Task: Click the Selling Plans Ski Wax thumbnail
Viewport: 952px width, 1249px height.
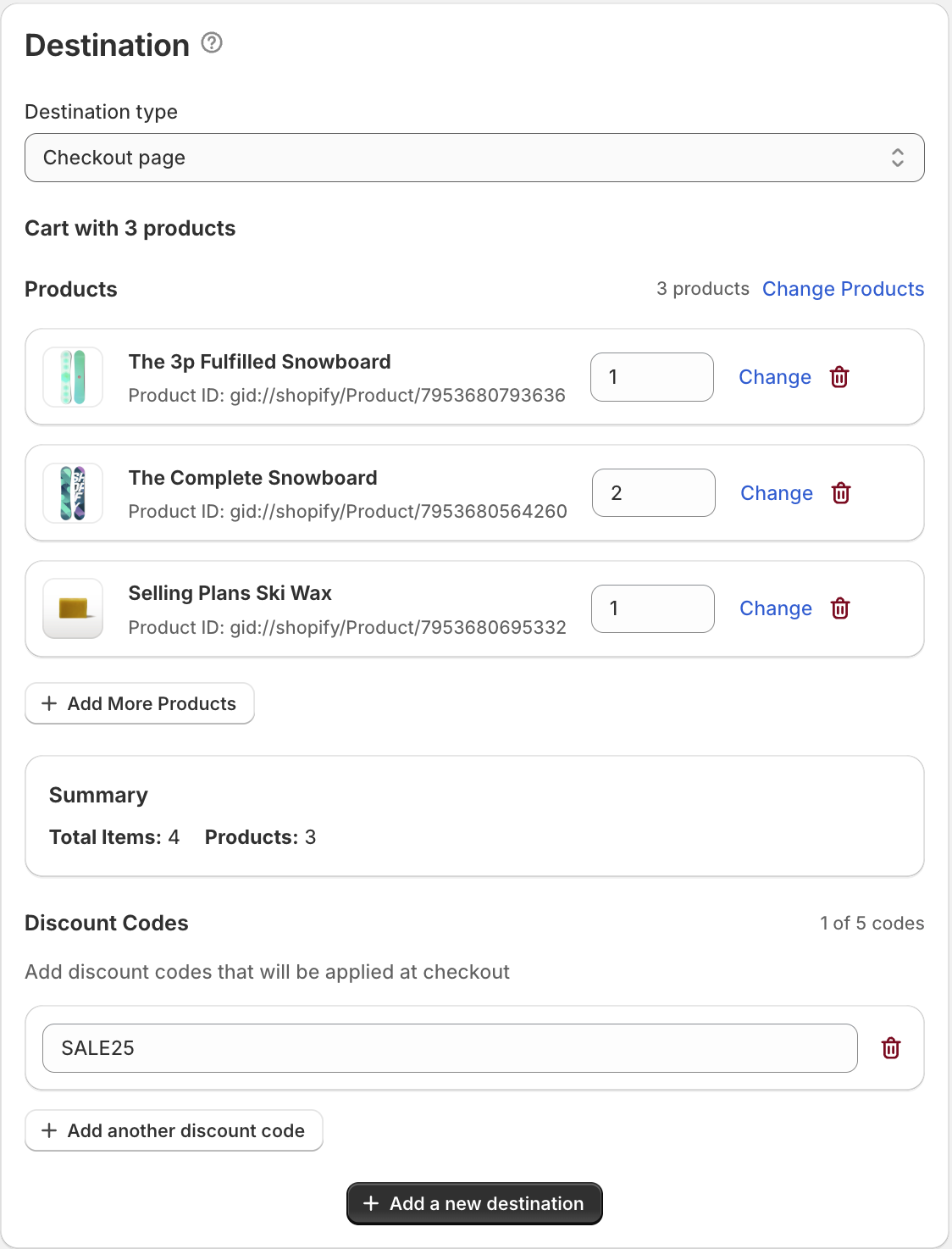Action: [72, 608]
